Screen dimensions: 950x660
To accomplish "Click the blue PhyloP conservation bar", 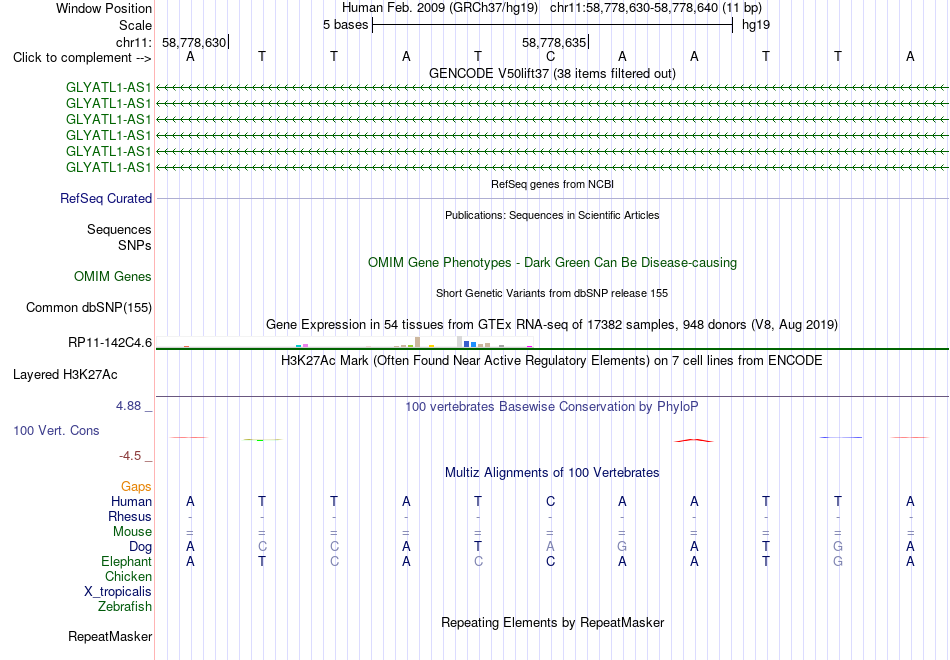I will click(x=841, y=437).
